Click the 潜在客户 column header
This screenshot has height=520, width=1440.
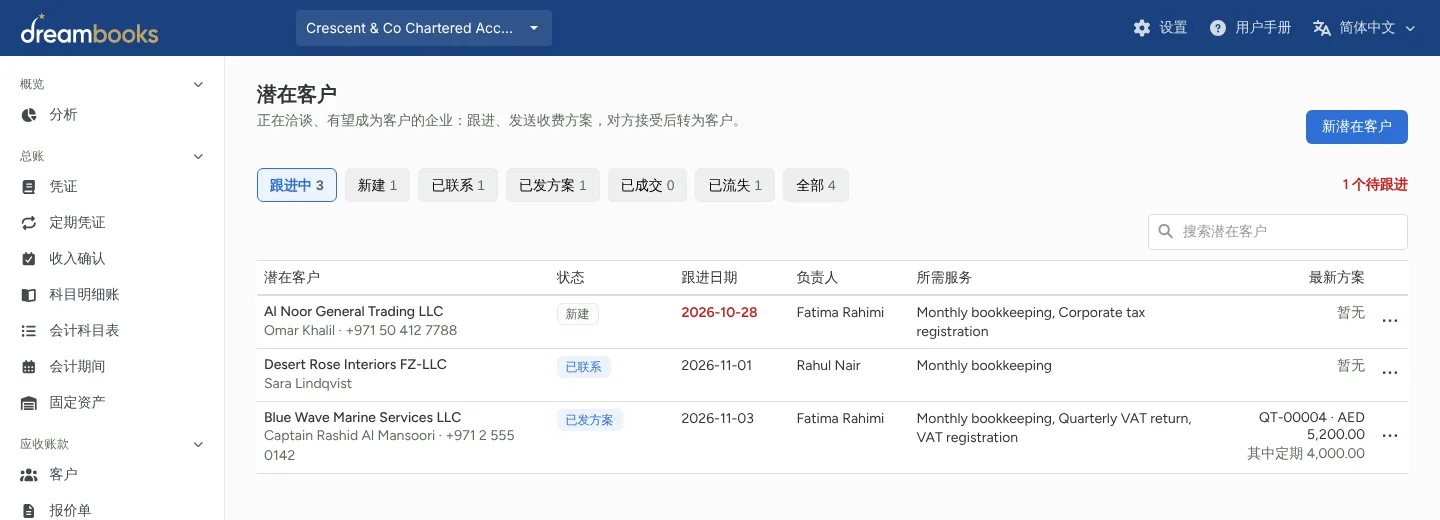(x=292, y=277)
